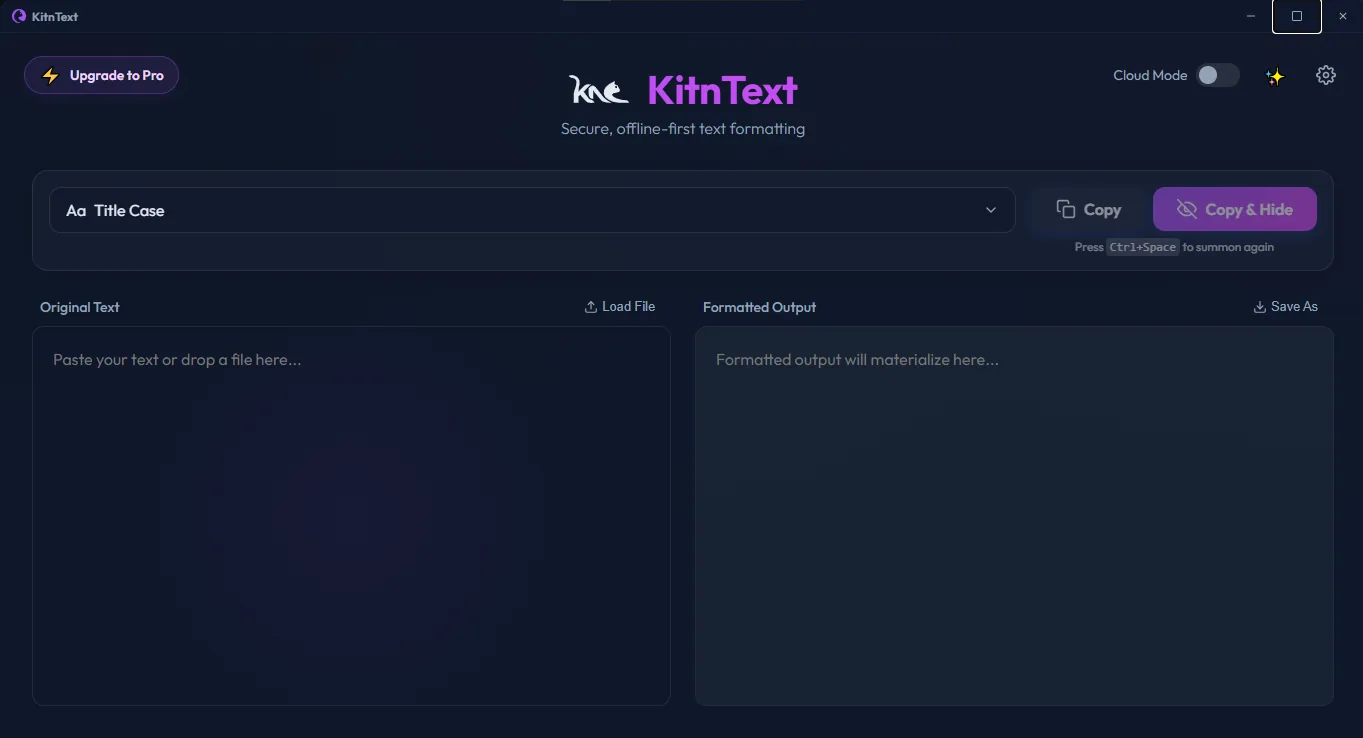1363x738 pixels.
Task: Open settings via the gear icon
Action: (x=1326, y=75)
